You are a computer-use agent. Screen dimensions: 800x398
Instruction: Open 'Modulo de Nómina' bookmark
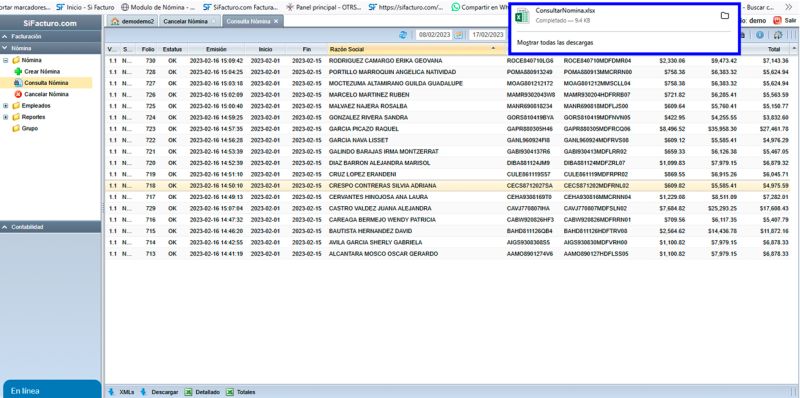(158, 7)
